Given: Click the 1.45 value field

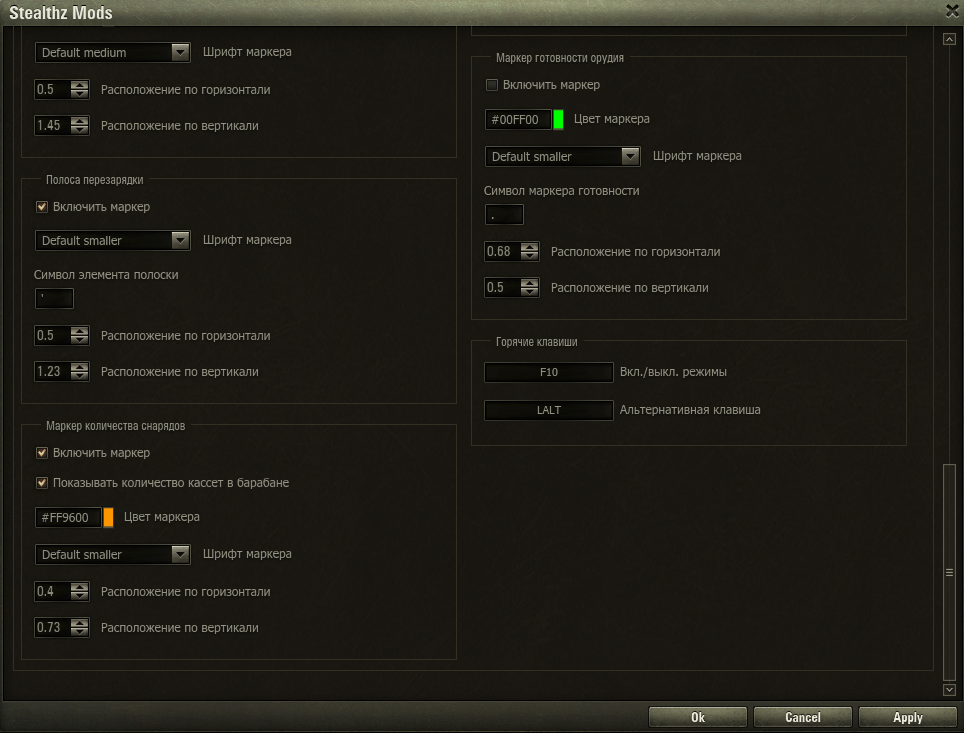Looking at the screenshot, I should pyautogui.click(x=52, y=125).
